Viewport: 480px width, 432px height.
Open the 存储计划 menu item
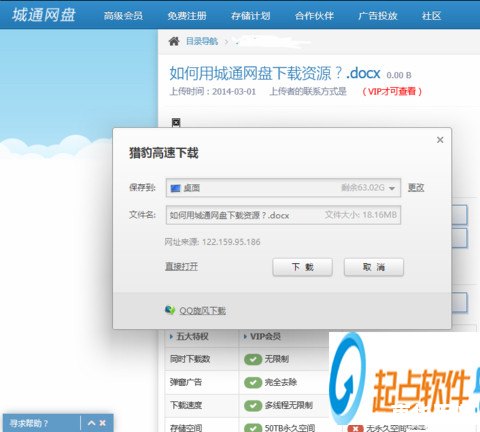251,16
